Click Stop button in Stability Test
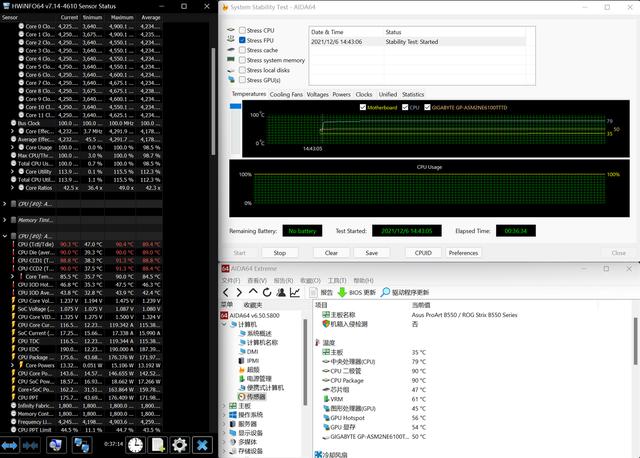 280,253
